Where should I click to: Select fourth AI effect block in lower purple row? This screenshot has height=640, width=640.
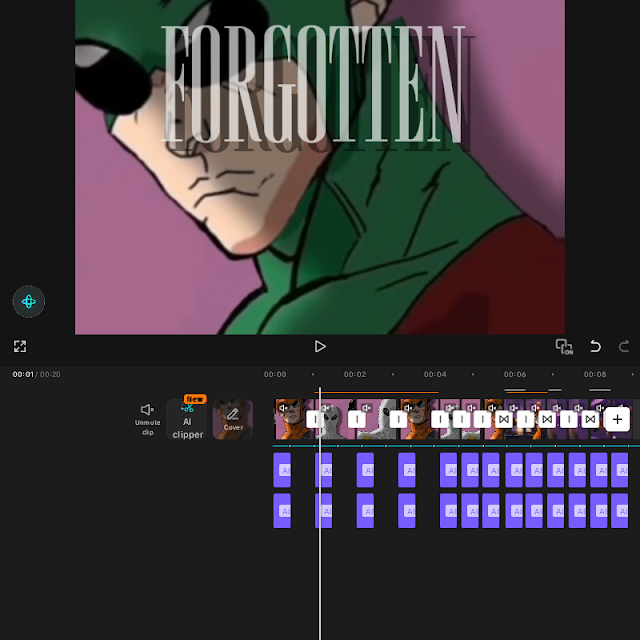point(407,511)
